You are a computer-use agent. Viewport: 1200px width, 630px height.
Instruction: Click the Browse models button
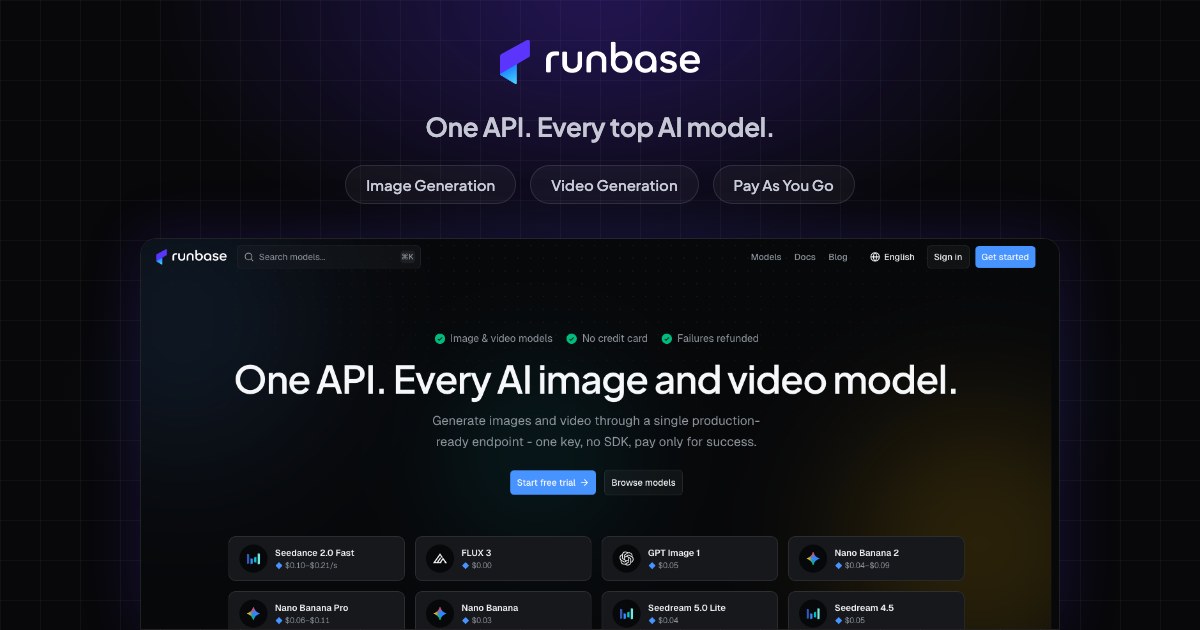tap(643, 483)
